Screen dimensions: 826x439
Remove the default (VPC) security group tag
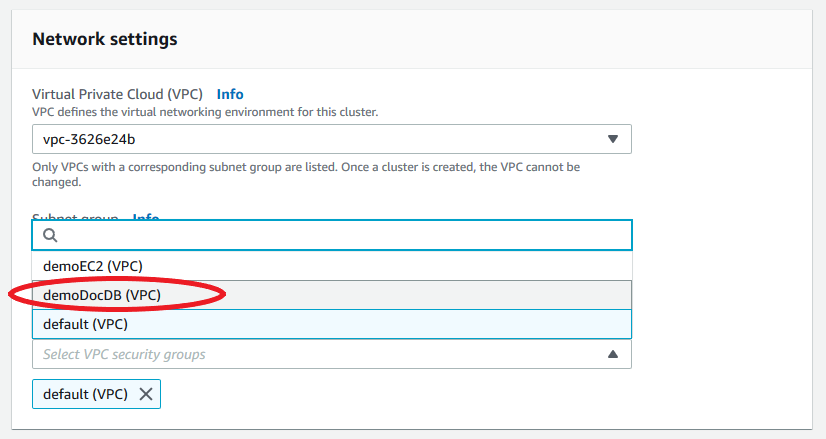tap(146, 394)
